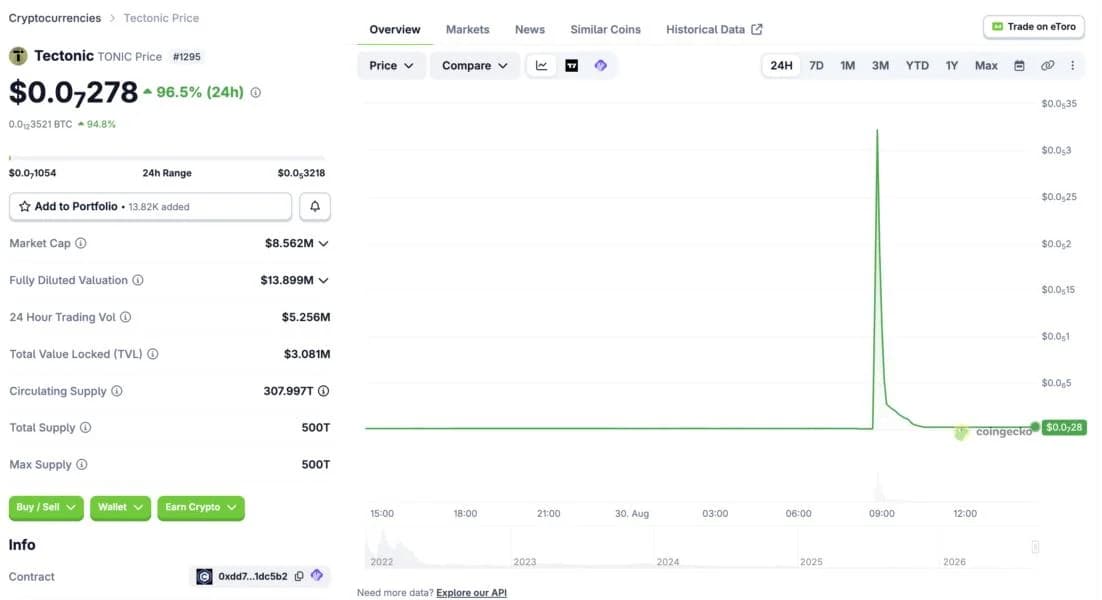Click the timeline navigator range handle
Image resolution: width=1102 pixels, height=600 pixels.
tap(1035, 547)
